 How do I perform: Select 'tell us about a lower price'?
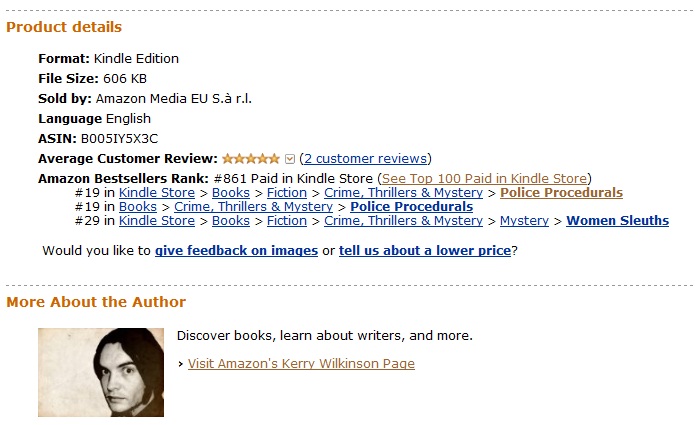tap(425, 250)
